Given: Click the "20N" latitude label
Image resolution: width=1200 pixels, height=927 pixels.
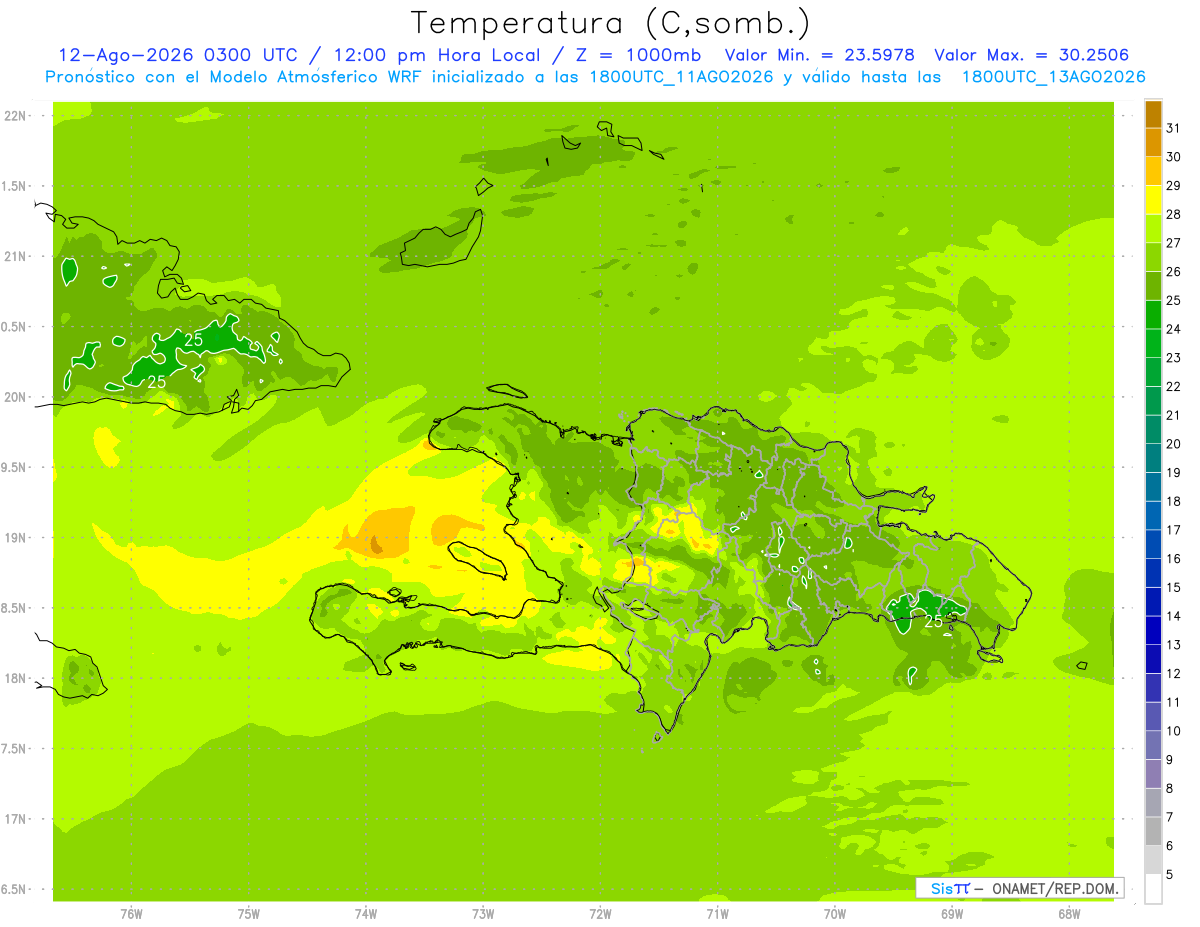Looking at the screenshot, I should tap(15, 397).
